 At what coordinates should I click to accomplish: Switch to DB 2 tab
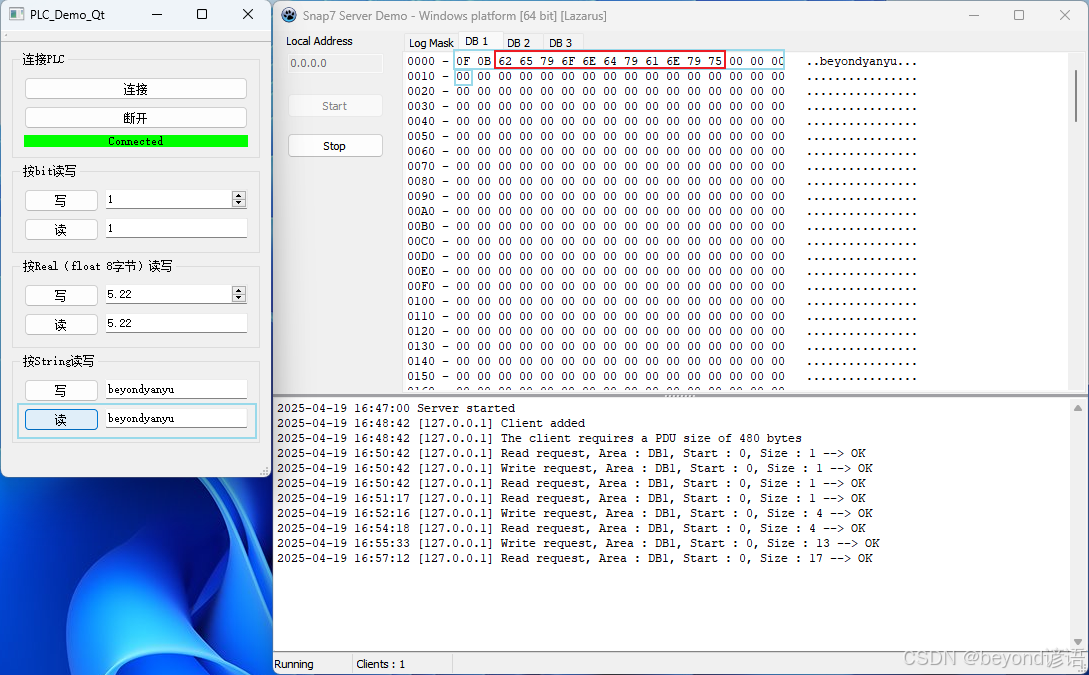coord(518,43)
